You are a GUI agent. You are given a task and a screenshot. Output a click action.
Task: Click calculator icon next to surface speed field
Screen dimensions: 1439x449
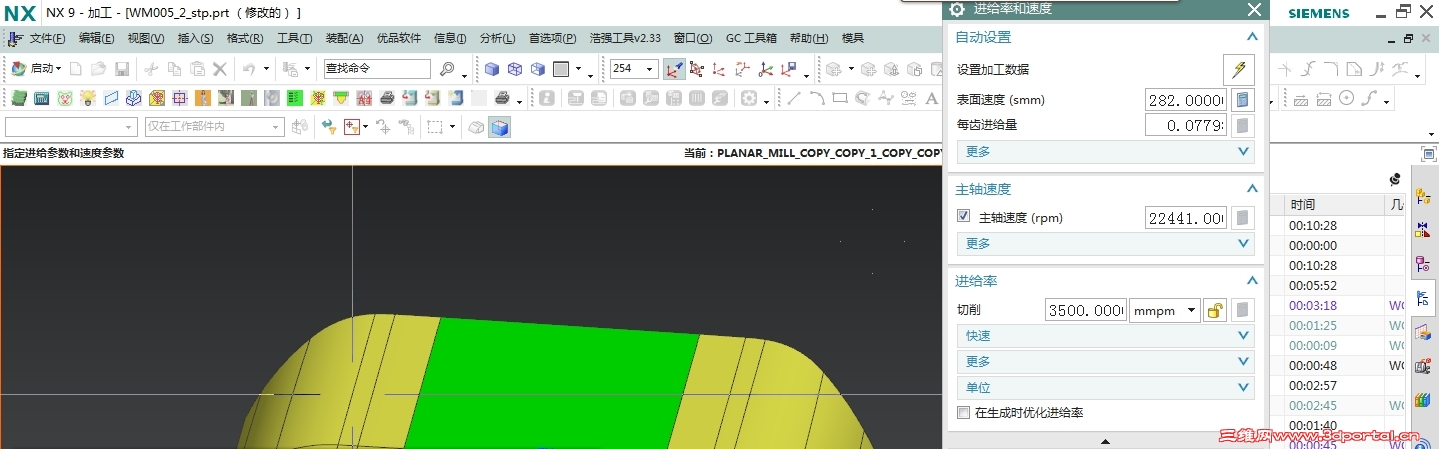point(1241,100)
